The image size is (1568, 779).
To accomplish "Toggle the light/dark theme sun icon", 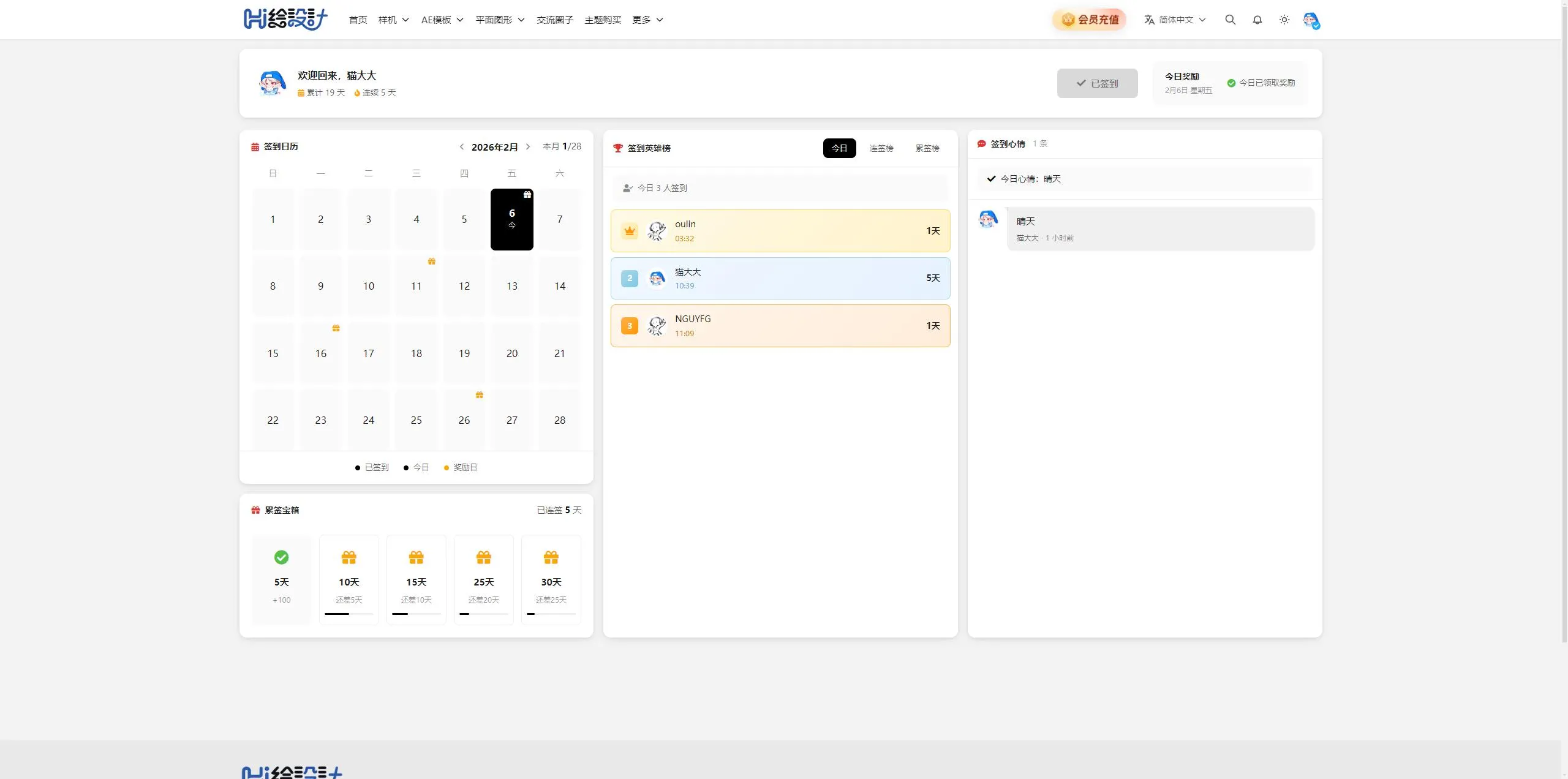I will (1284, 20).
